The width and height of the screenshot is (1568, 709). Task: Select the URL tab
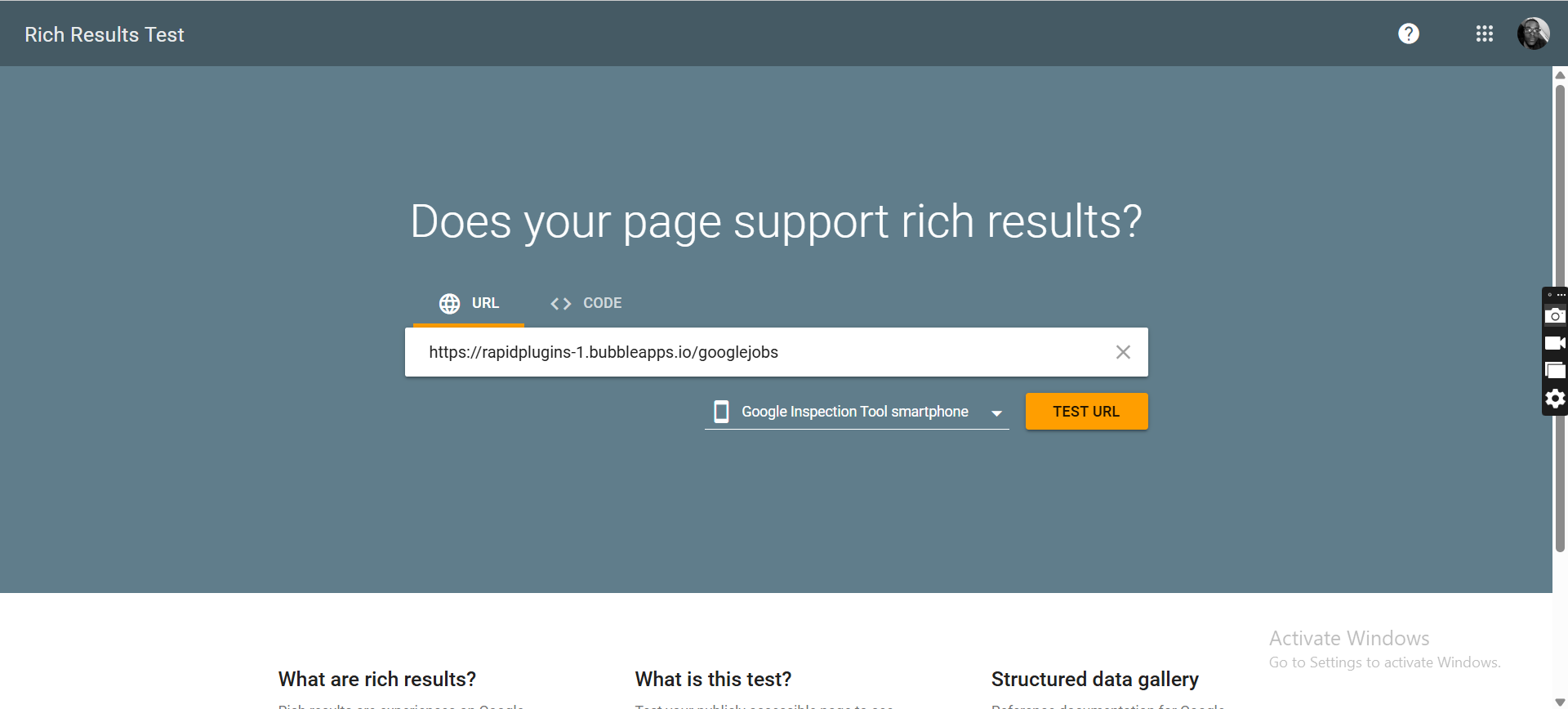click(469, 303)
